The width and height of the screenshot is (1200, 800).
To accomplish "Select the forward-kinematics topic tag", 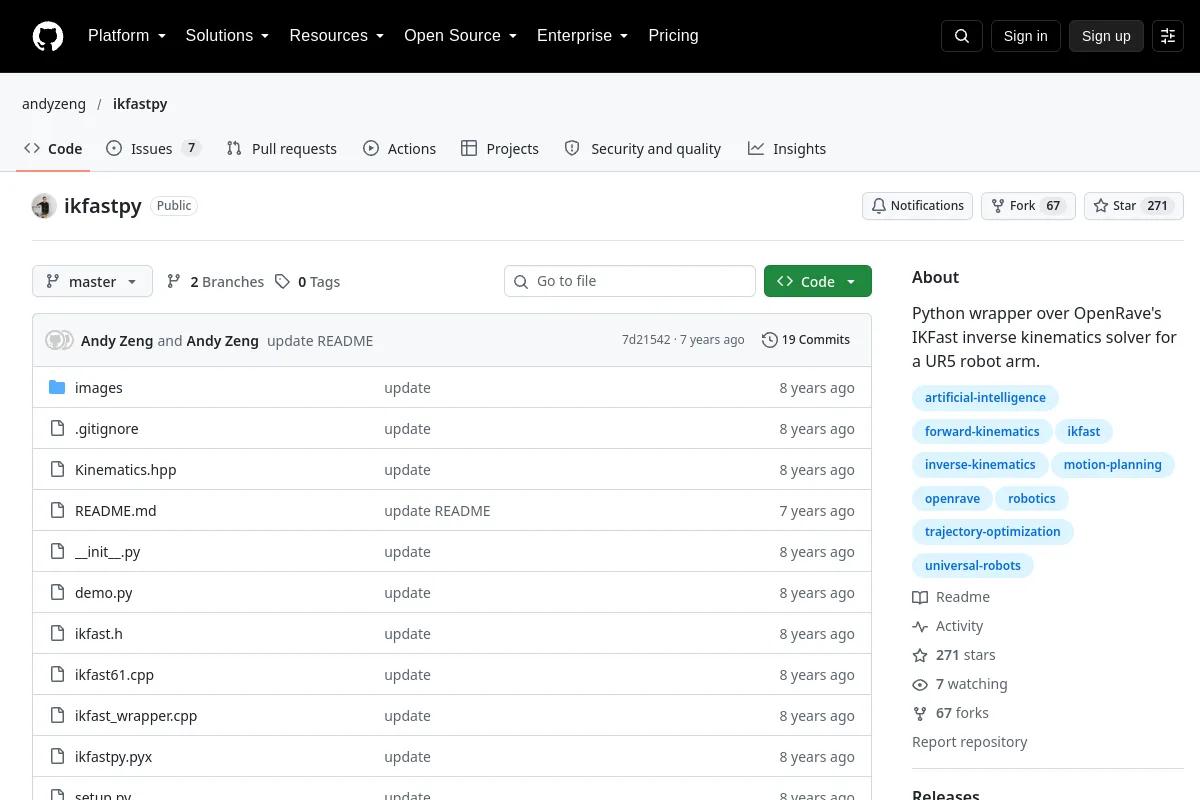I will [x=982, y=432].
